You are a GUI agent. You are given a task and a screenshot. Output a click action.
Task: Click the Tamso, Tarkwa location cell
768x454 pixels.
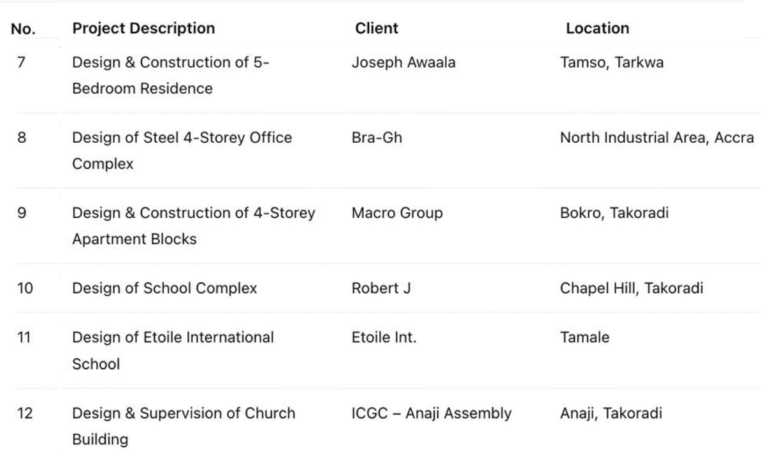(612, 62)
